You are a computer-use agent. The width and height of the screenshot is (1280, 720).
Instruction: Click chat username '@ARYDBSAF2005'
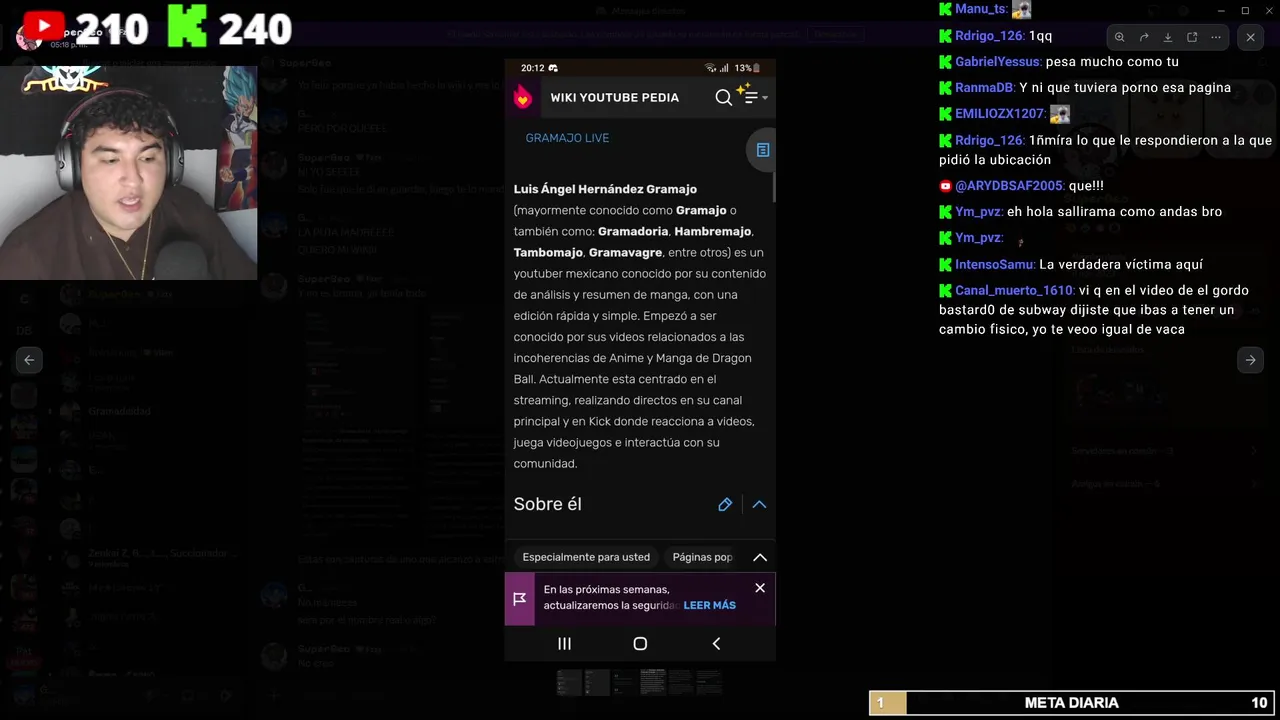(1008, 186)
